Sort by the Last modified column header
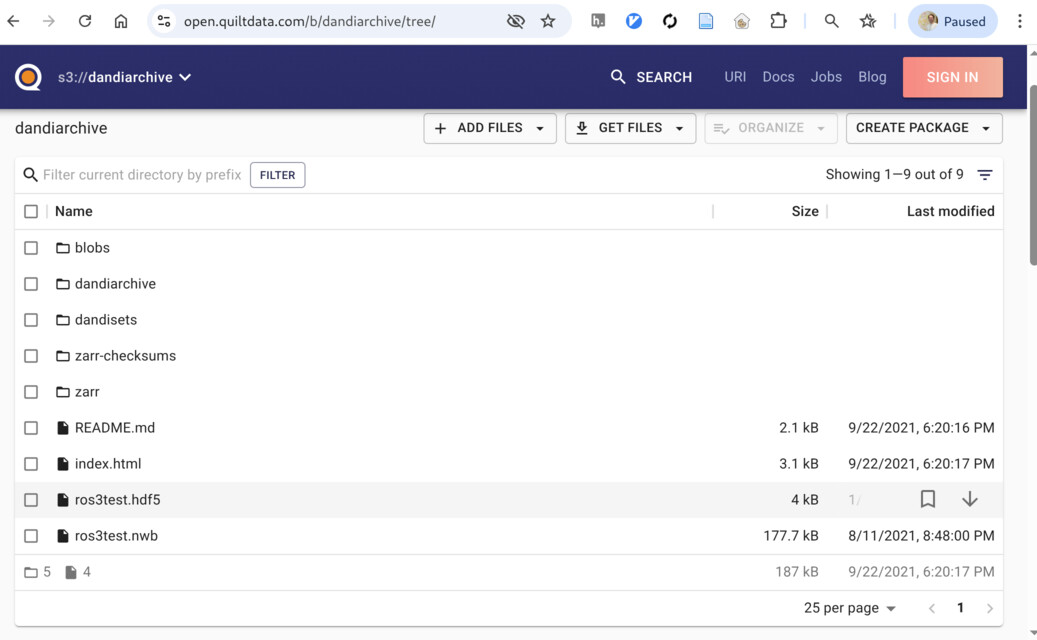1037x640 pixels. (x=950, y=212)
